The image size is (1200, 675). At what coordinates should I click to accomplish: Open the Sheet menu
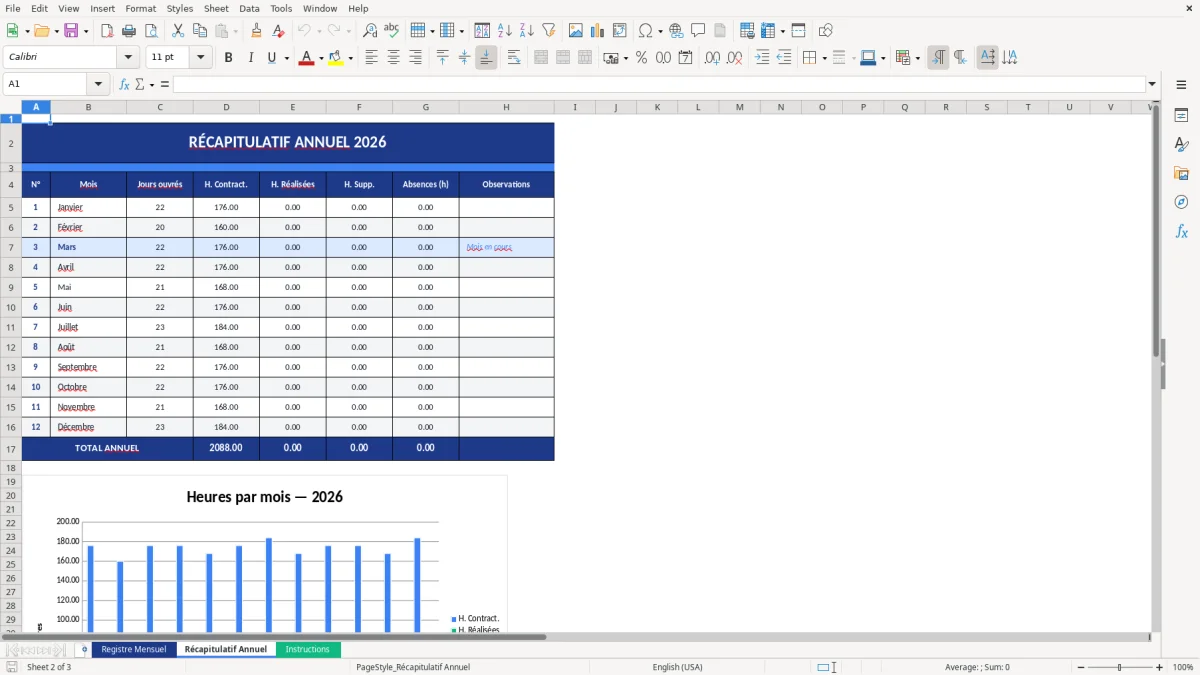(x=216, y=8)
